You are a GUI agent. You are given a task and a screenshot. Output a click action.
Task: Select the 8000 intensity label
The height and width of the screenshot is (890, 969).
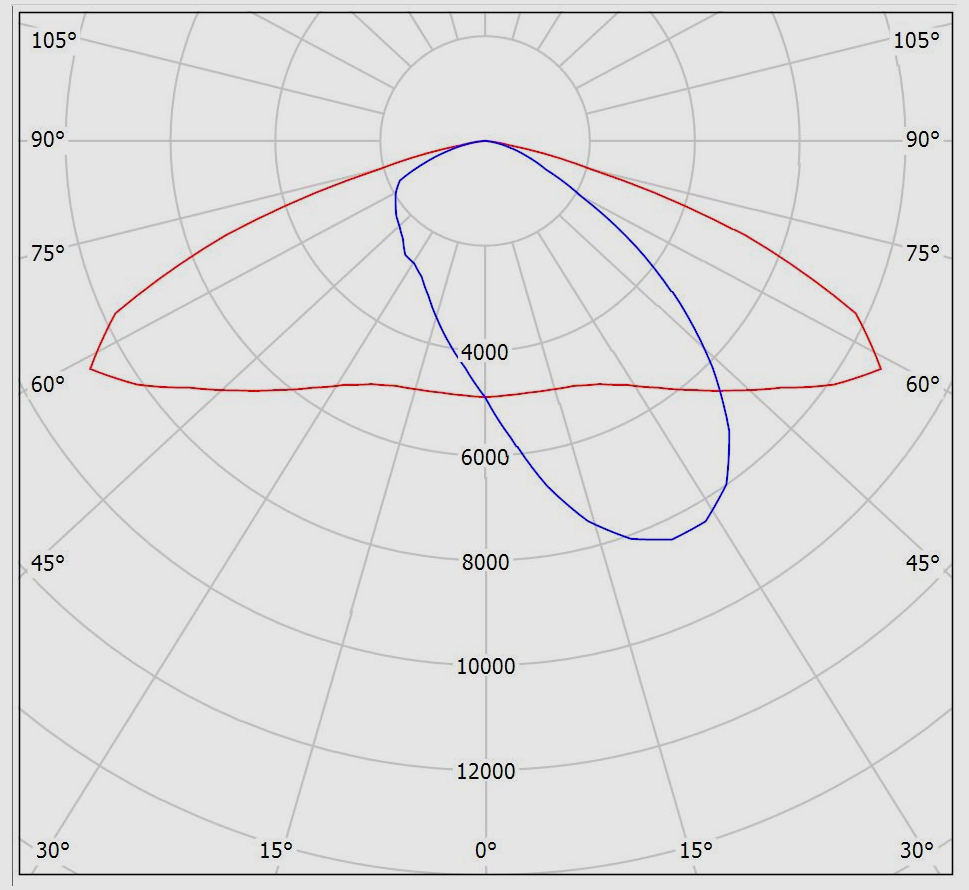coord(486,562)
